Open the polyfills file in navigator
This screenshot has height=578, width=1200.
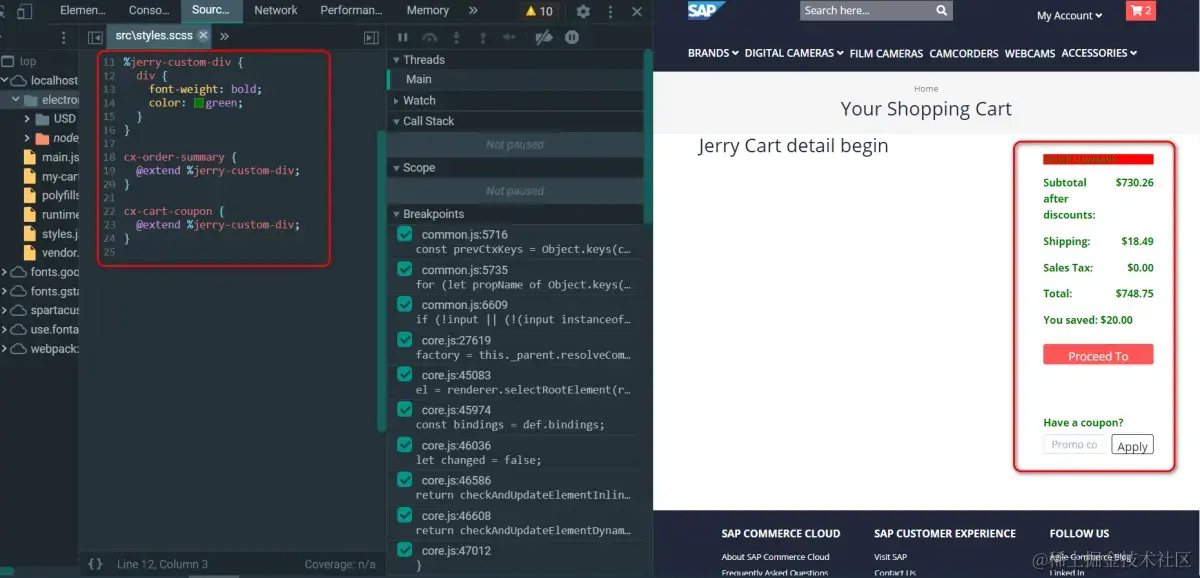pyautogui.click(x=52, y=195)
